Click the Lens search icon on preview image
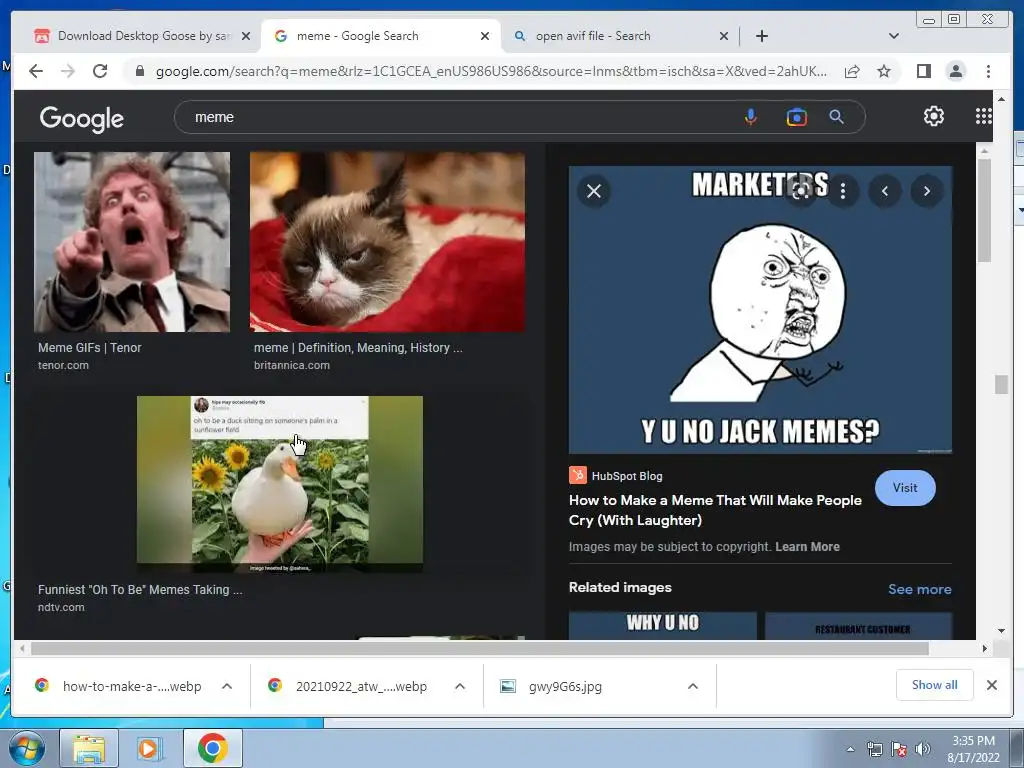 (x=801, y=191)
